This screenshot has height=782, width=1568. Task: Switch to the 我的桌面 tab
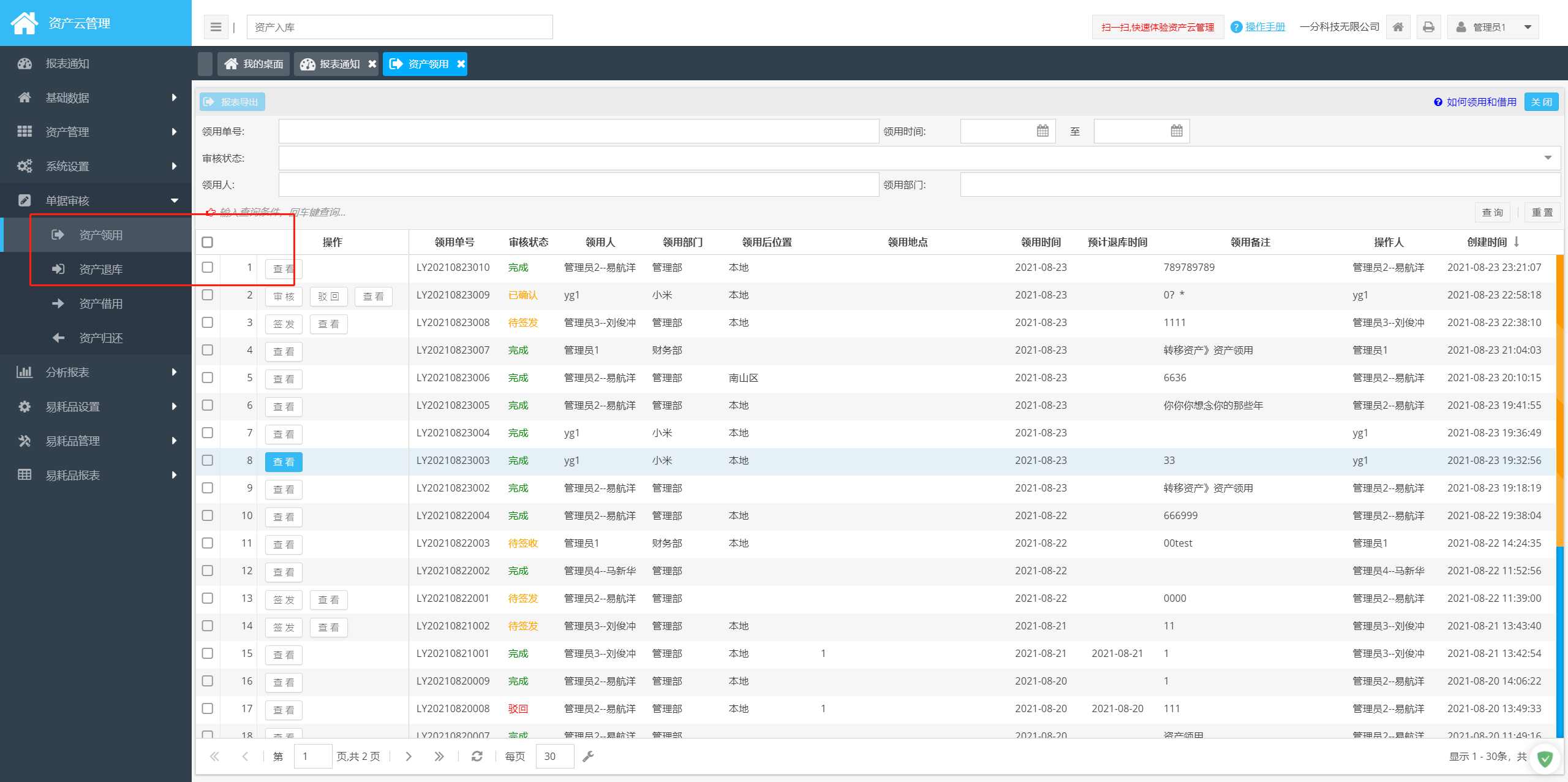point(254,64)
